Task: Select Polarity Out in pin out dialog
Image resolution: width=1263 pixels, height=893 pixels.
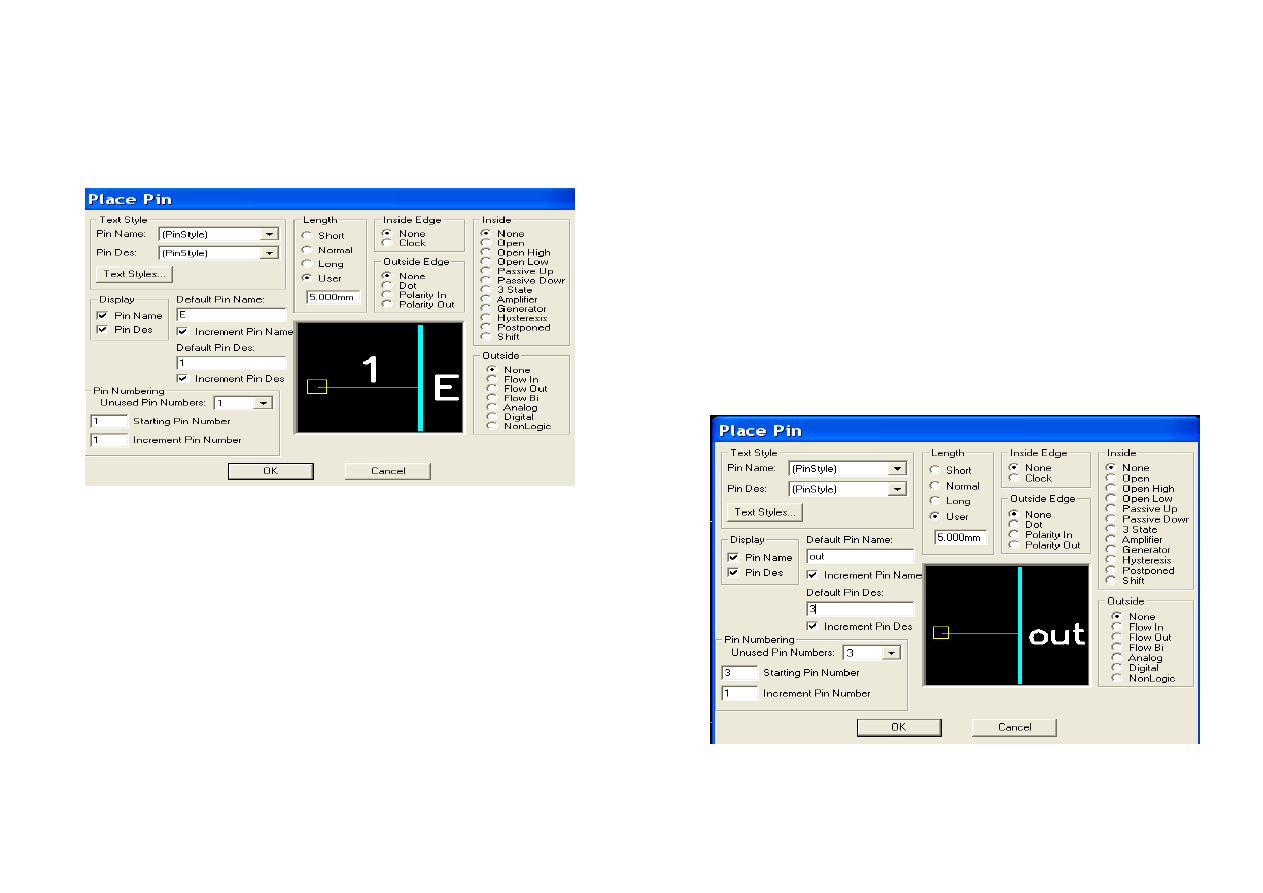Action: (x=1015, y=545)
